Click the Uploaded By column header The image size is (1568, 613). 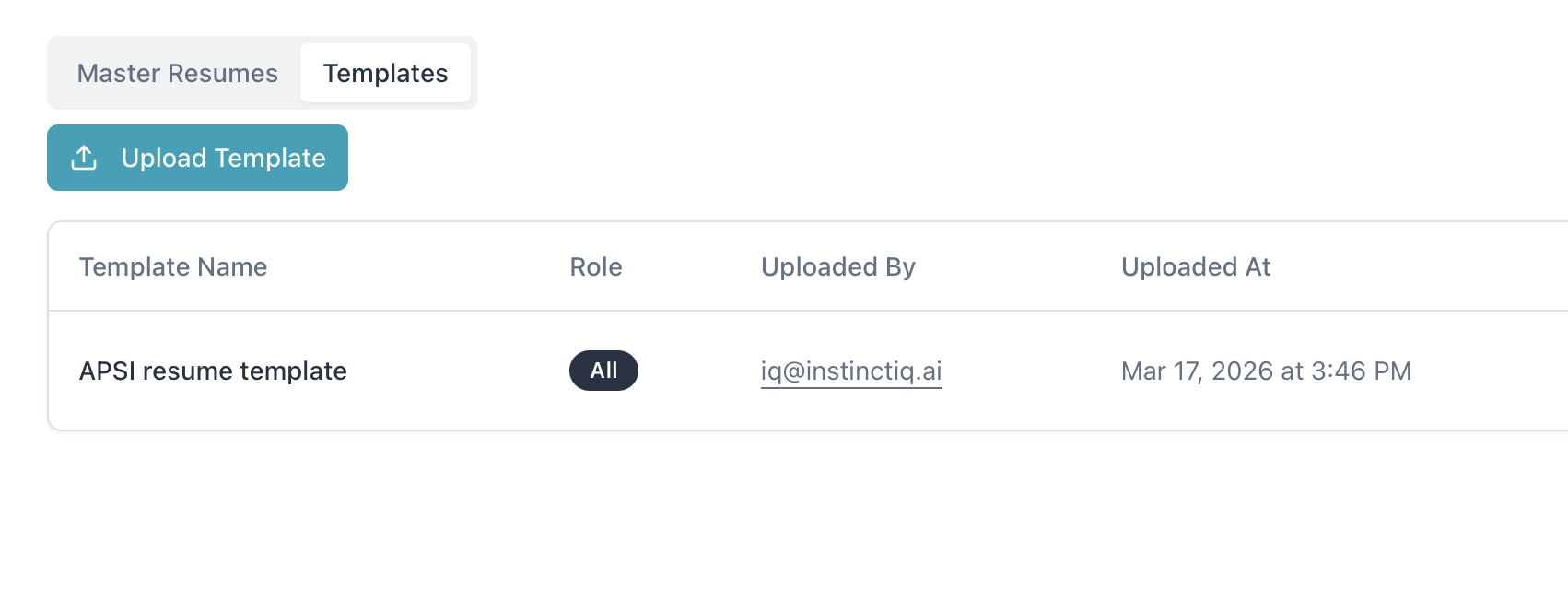(x=838, y=266)
